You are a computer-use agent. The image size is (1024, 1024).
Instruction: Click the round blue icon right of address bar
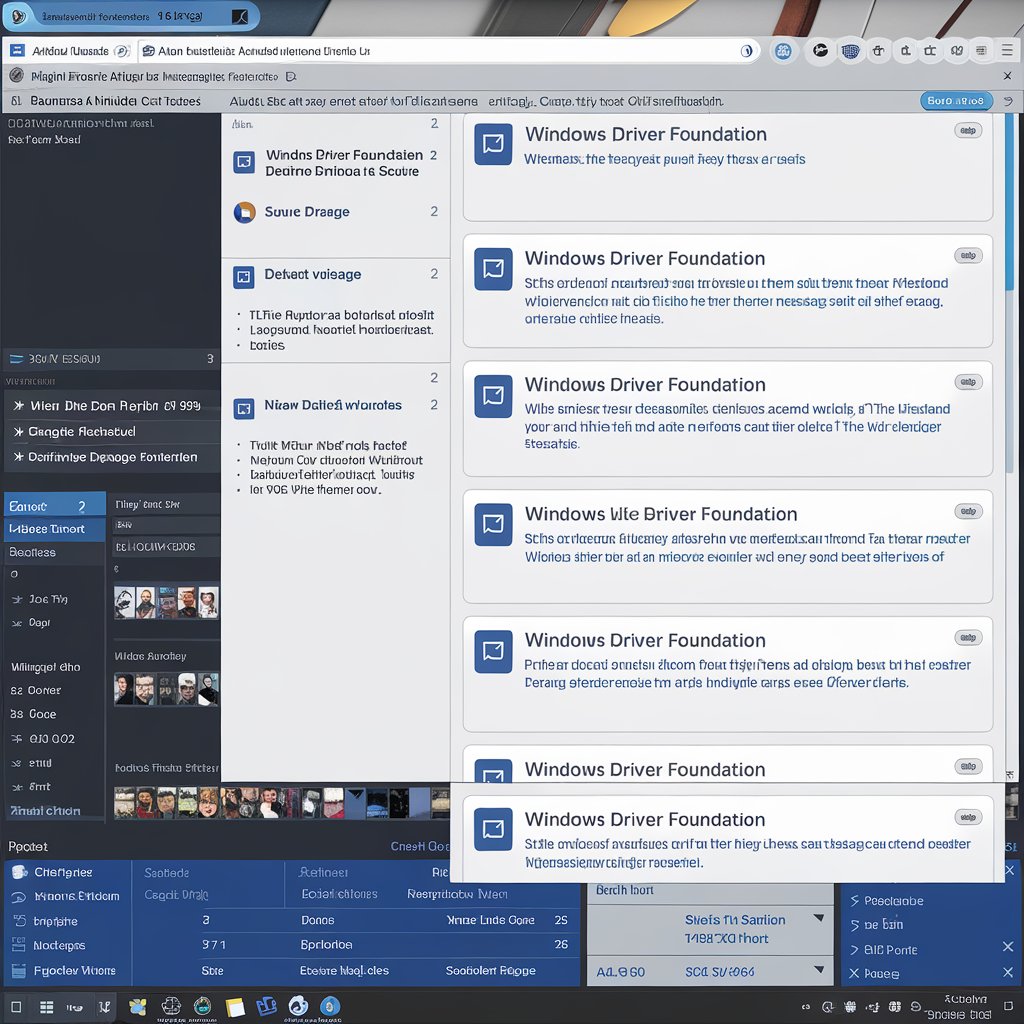tap(783, 51)
